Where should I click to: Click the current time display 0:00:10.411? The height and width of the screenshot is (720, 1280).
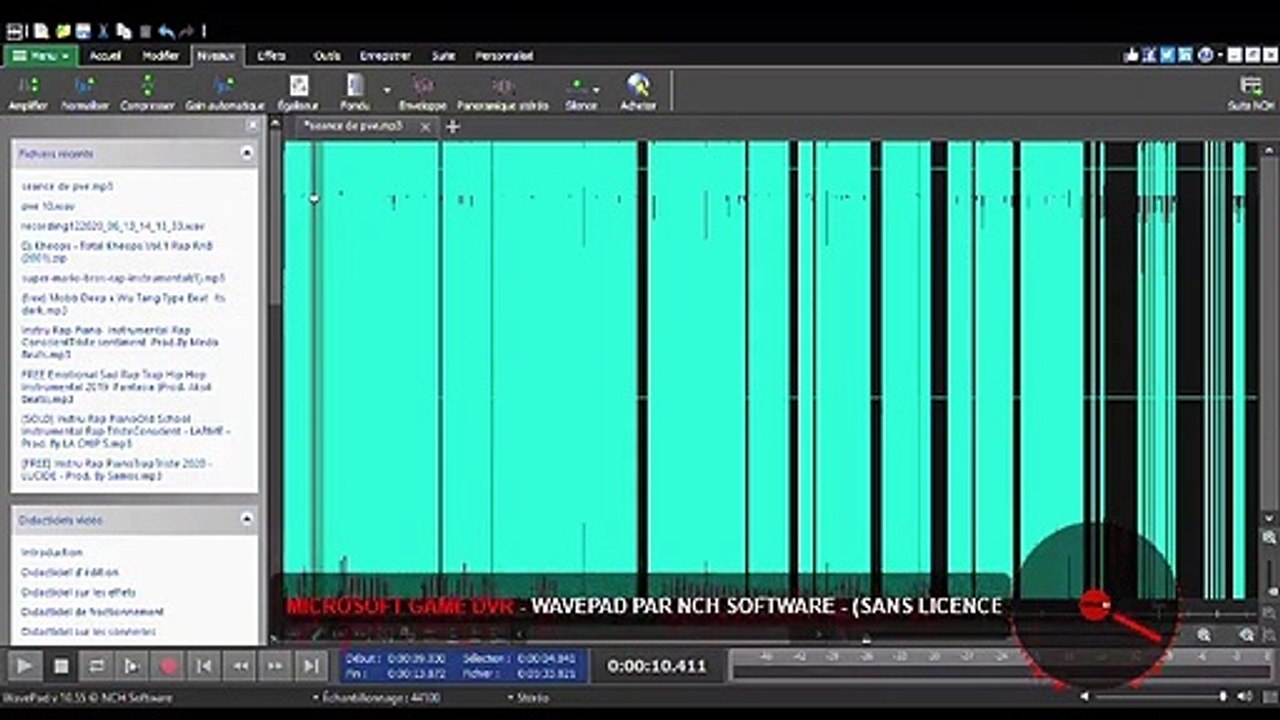coord(656,666)
